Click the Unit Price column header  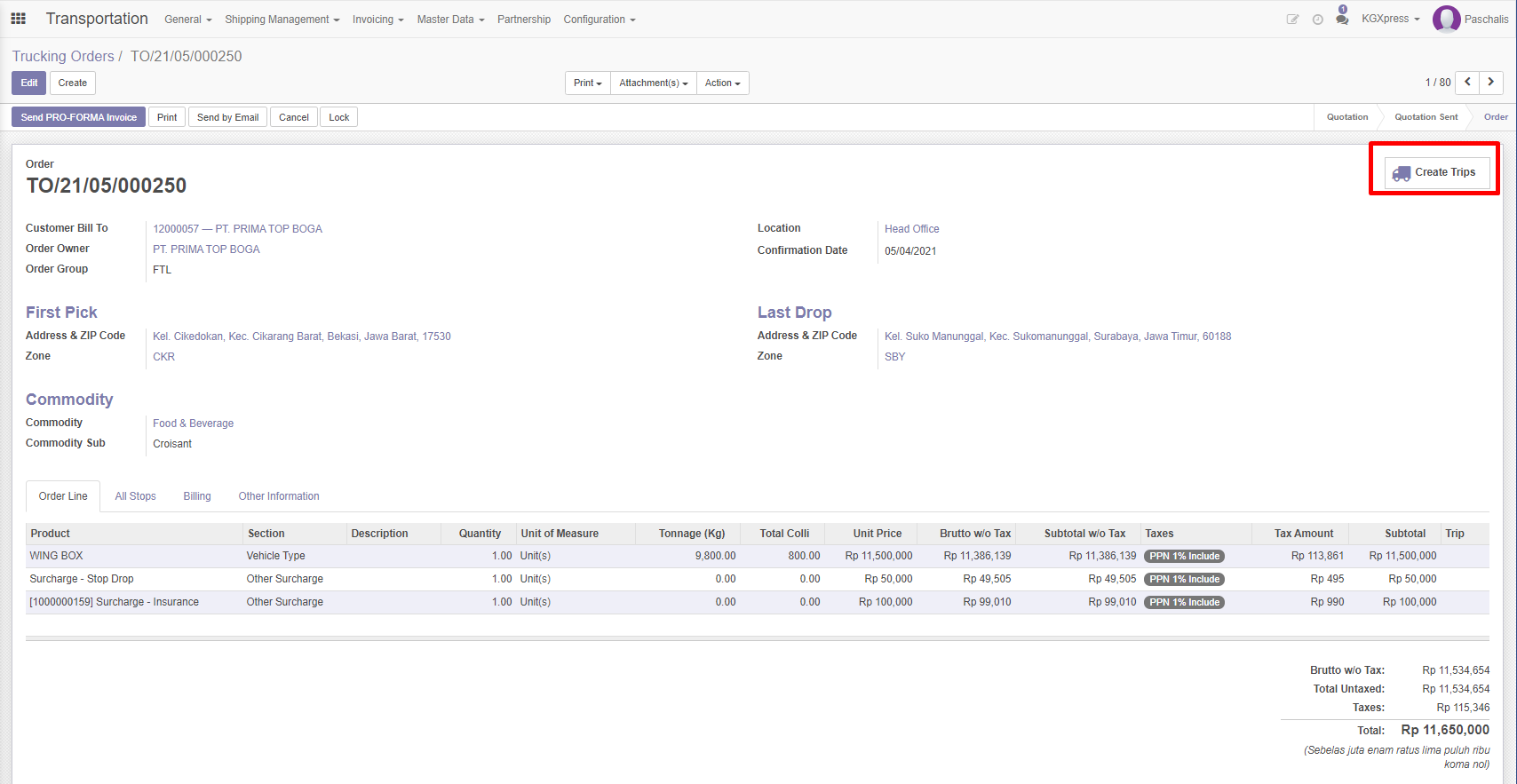[x=870, y=534]
